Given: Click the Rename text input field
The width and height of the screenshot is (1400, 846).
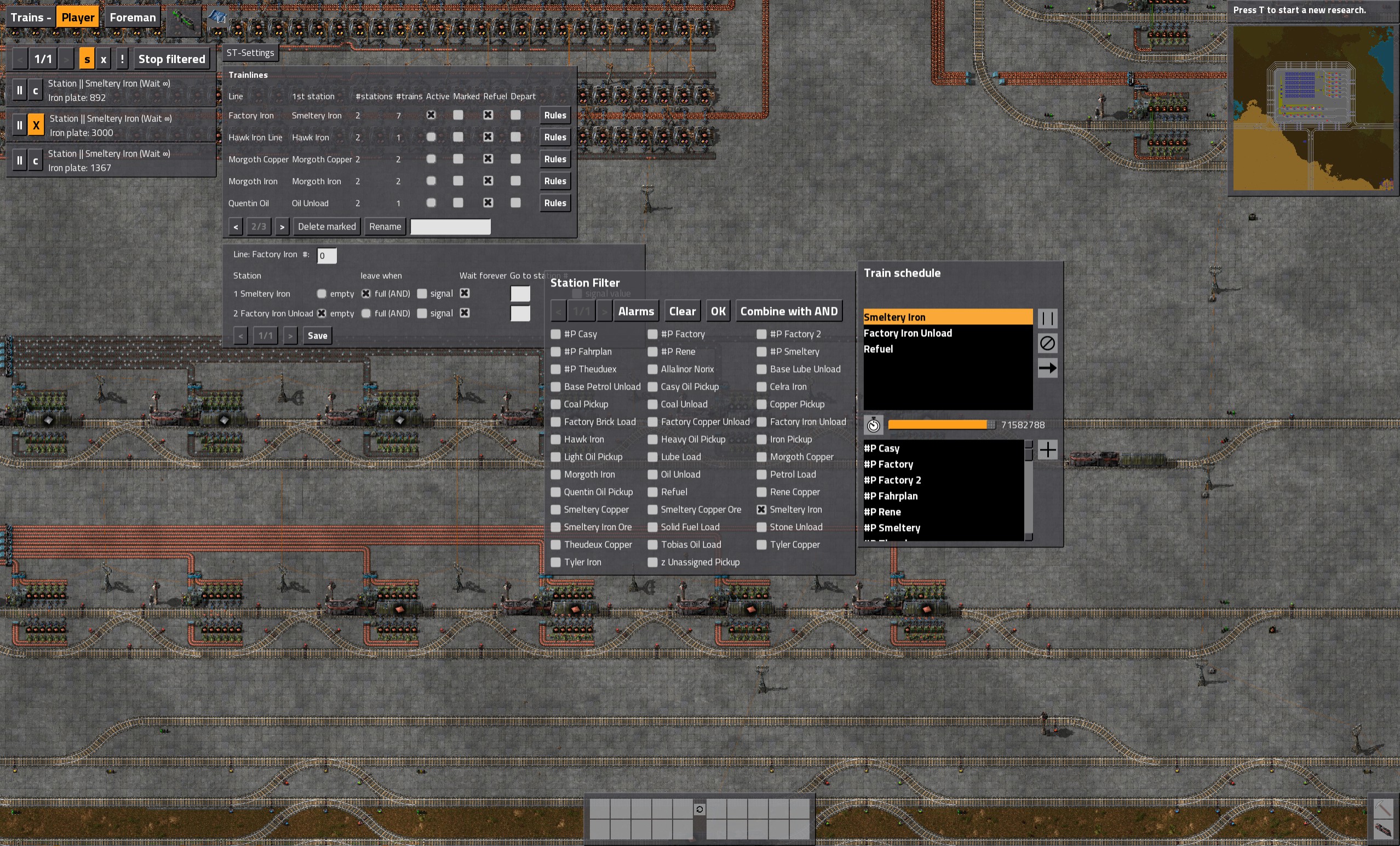Looking at the screenshot, I should pos(450,227).
